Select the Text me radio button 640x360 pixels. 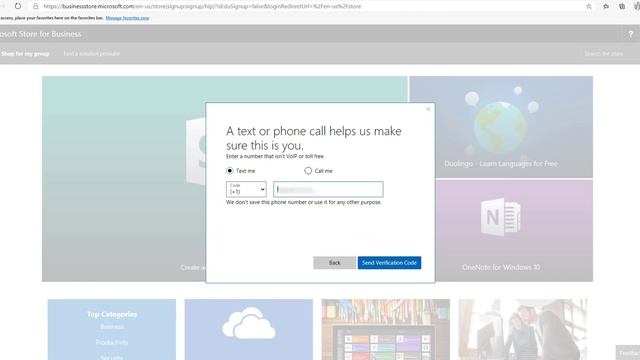click(x=230, y=171)
